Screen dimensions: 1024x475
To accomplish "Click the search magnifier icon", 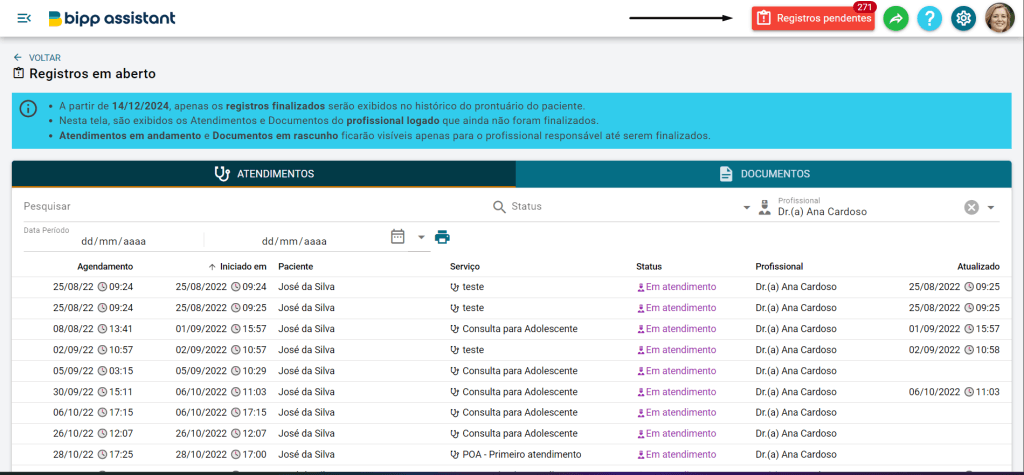I will coord(499,207).
